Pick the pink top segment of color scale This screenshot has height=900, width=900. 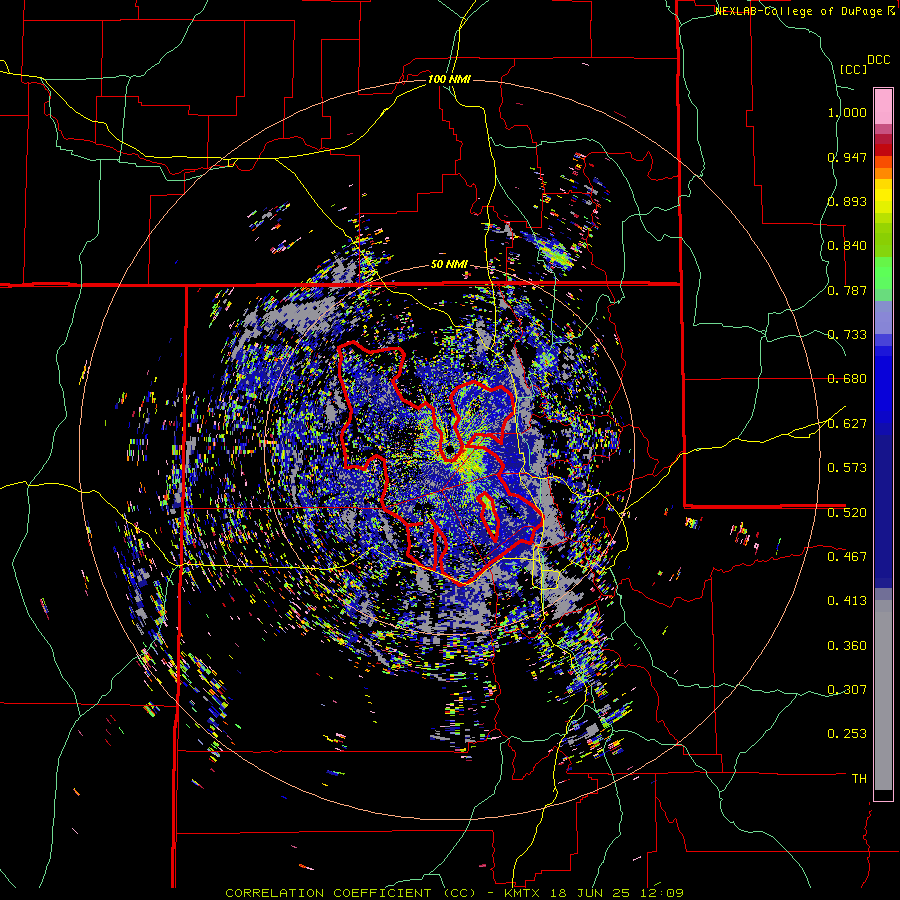[883, 106]
